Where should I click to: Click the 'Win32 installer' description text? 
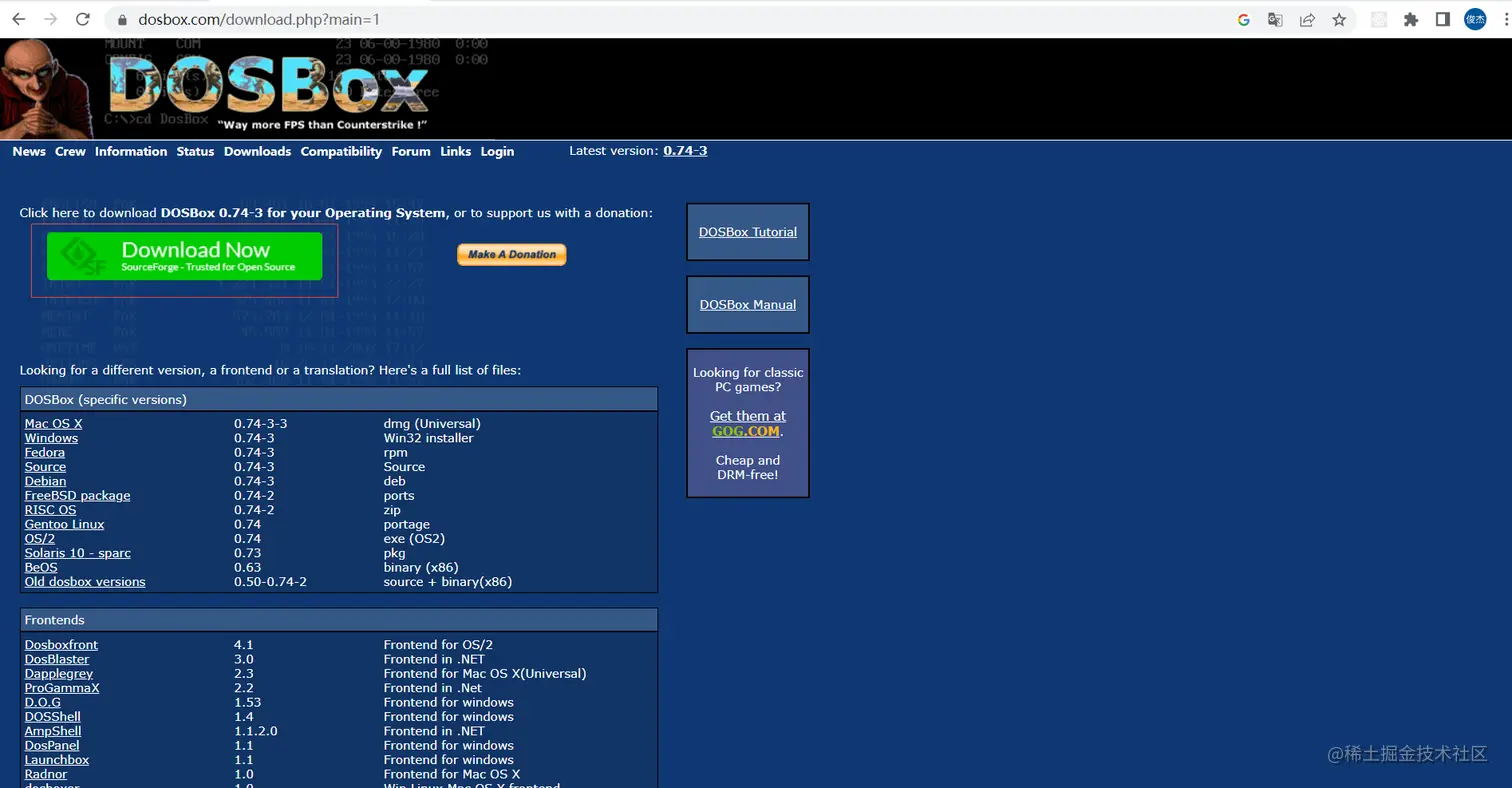point(429,438)
